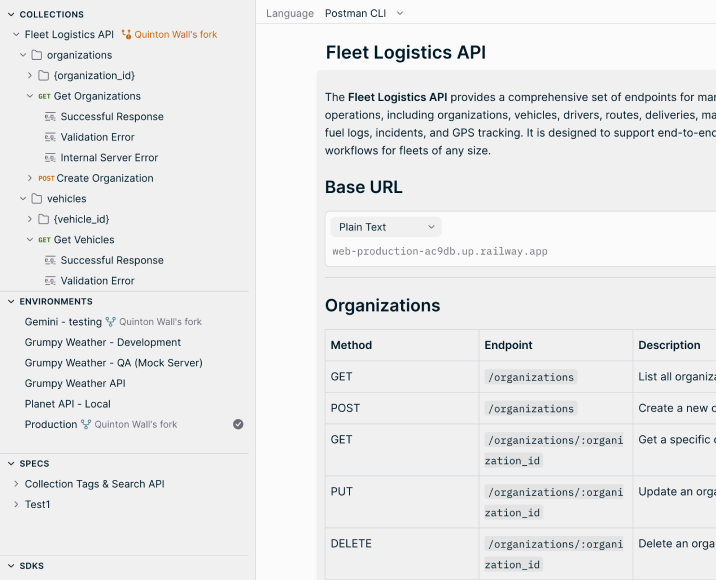716x580 pixels.
Task: Open the Plain Text format dropdown
Action: click(386, 227)
